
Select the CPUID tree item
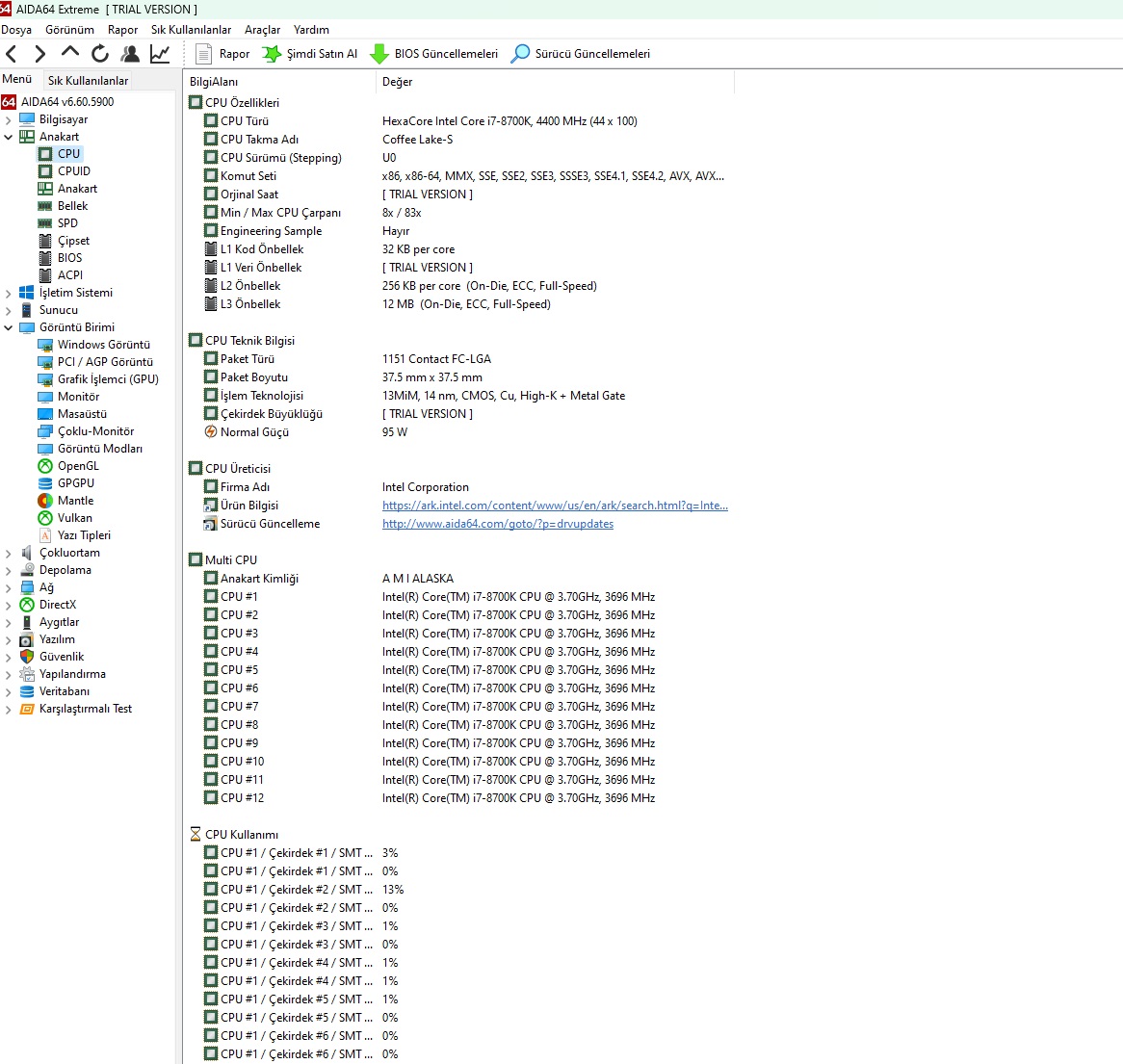click(74, 171)
